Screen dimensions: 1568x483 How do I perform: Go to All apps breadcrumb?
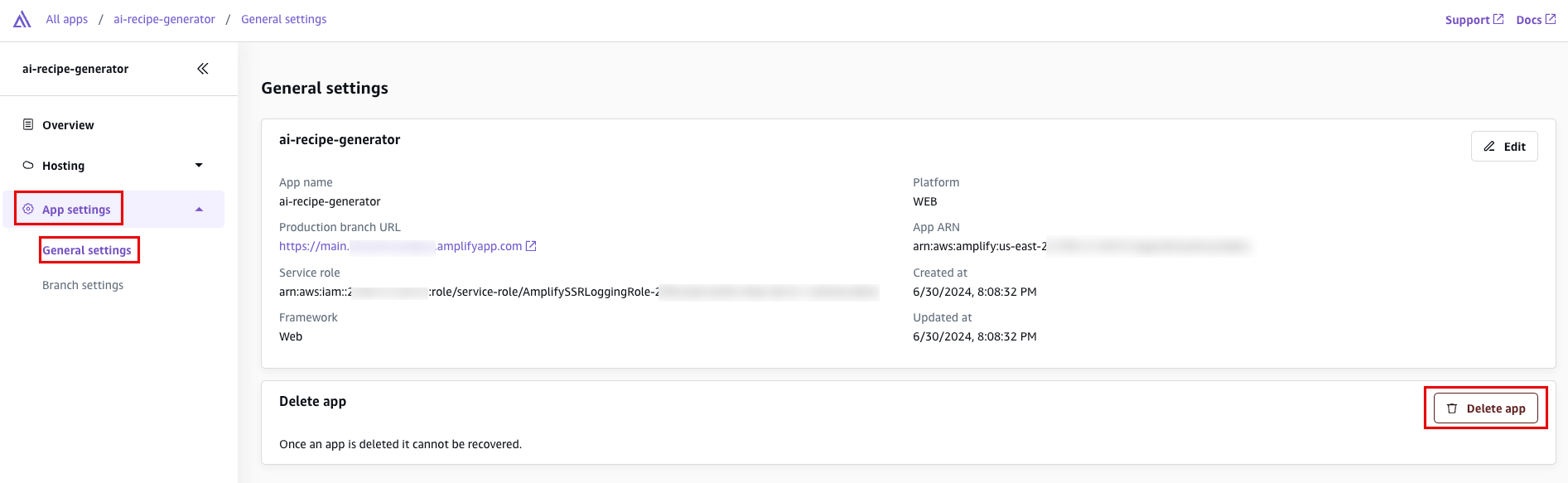pyautogui.click(x=67, y=19)
